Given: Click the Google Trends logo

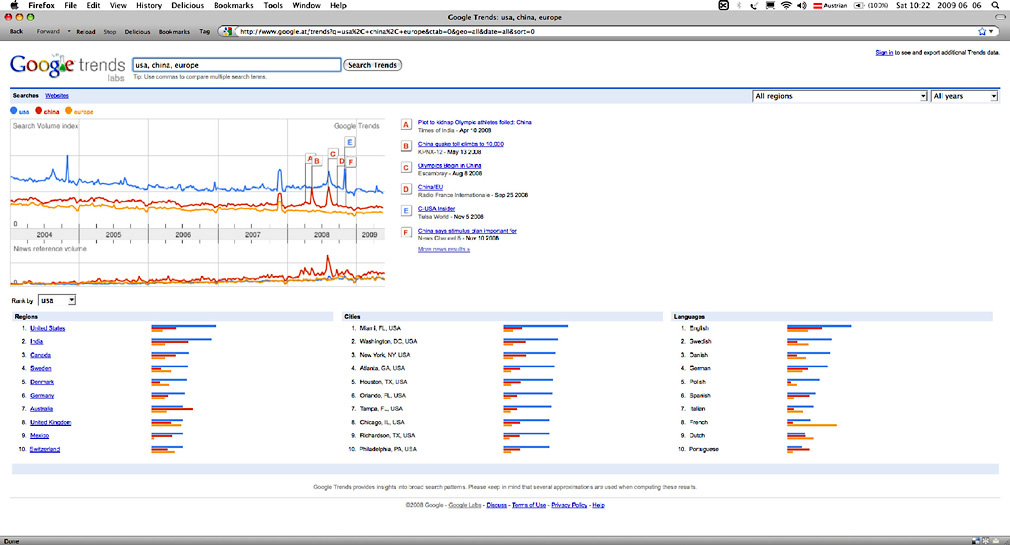Looking at the screenshot, I should [x=65, y=66].
